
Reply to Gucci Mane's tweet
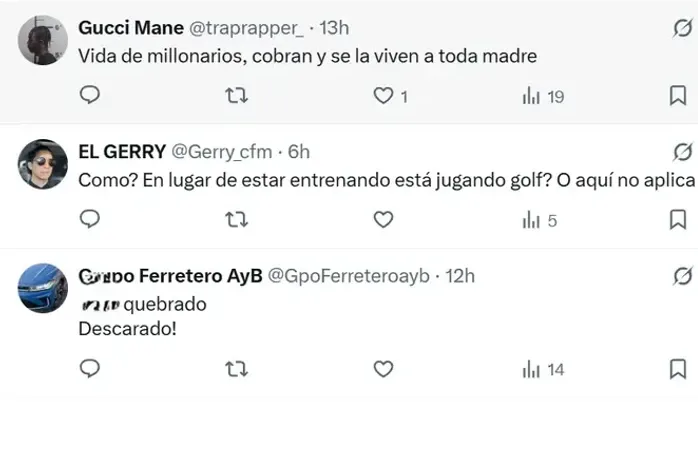coord(89,96)
